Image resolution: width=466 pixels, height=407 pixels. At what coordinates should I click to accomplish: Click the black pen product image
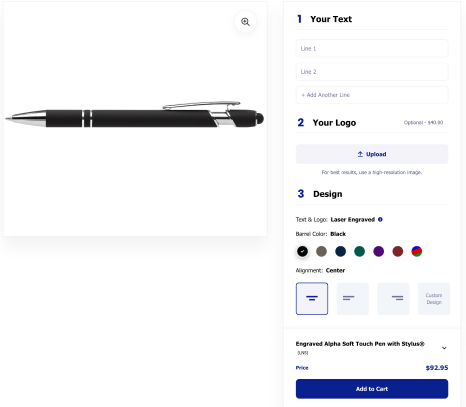[135, 115]
